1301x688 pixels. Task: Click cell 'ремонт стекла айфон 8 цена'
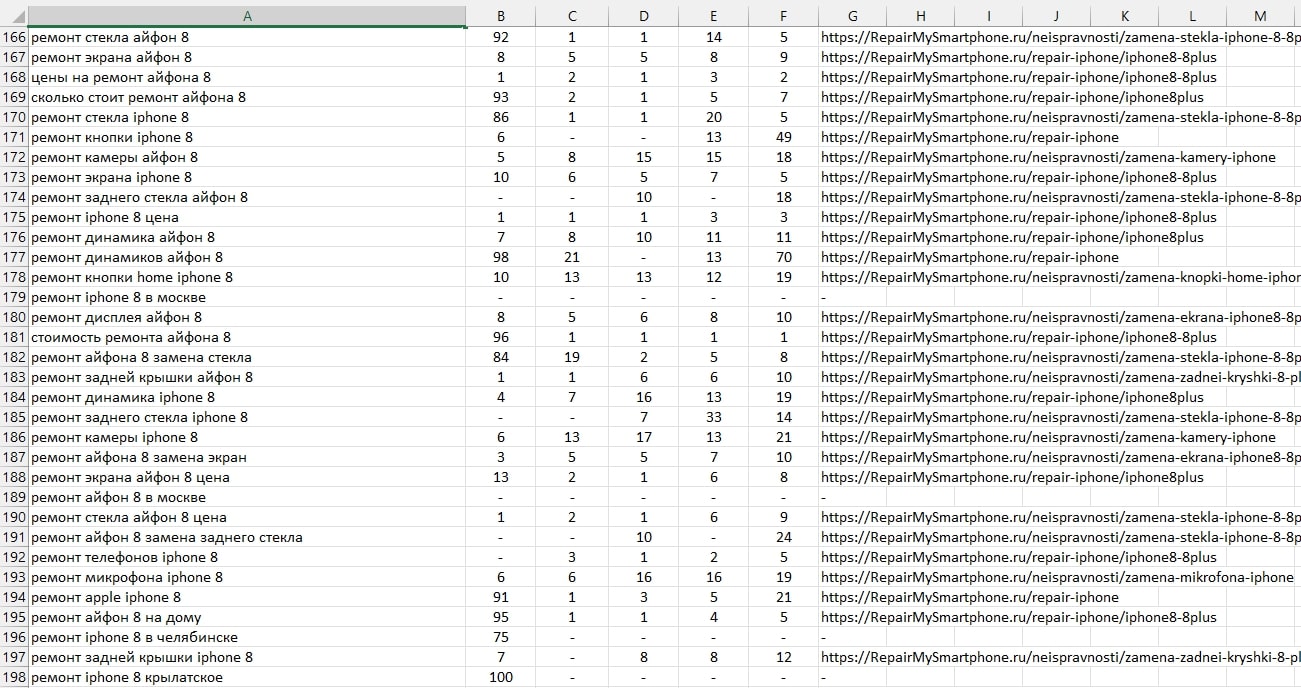click(x=247, y=517)
